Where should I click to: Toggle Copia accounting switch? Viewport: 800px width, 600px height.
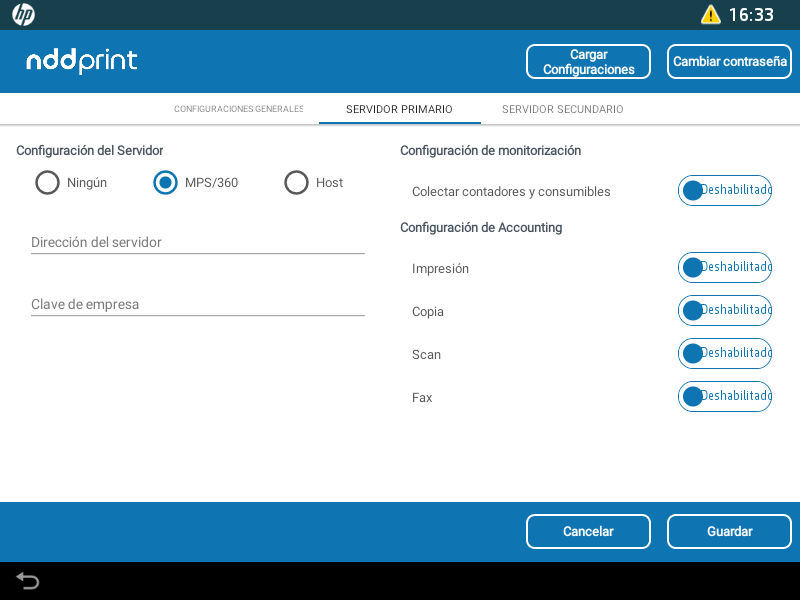click(724, 311)
